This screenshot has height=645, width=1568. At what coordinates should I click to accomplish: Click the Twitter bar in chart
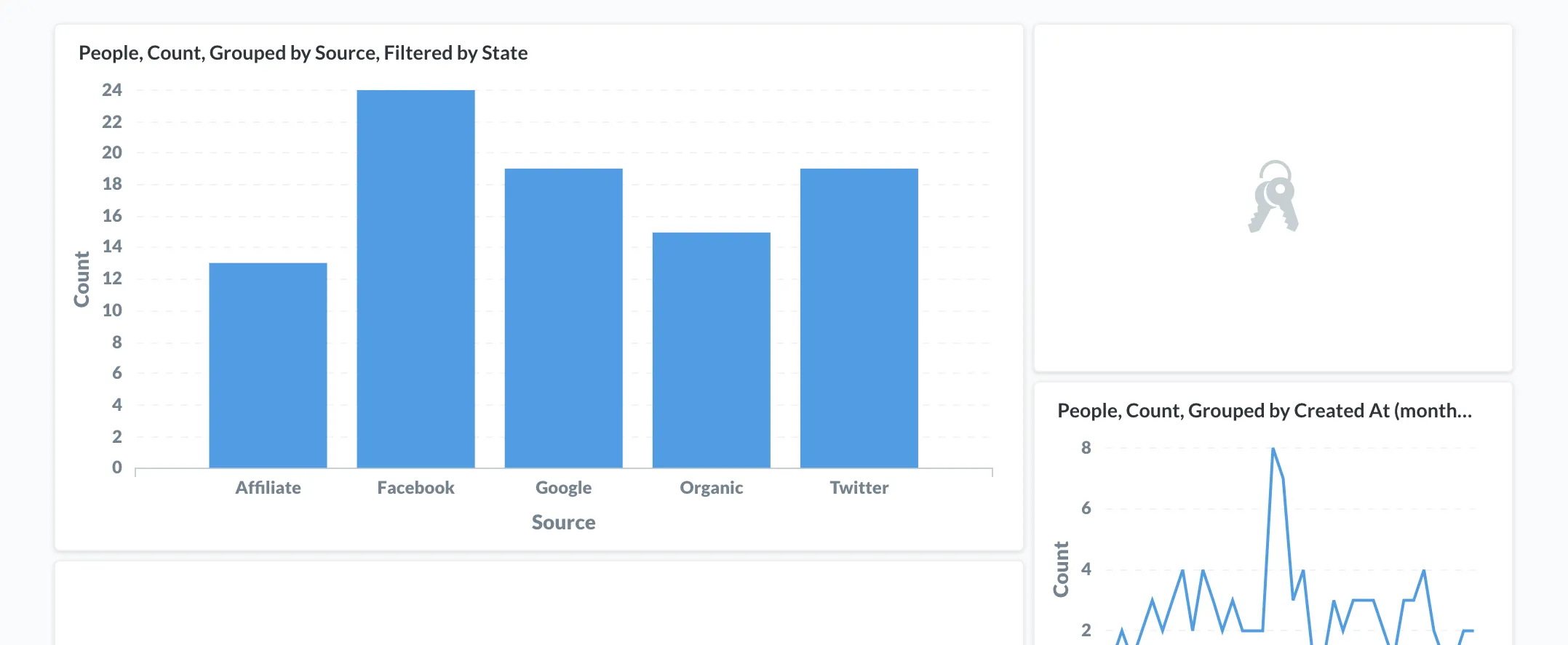point(859,318)
